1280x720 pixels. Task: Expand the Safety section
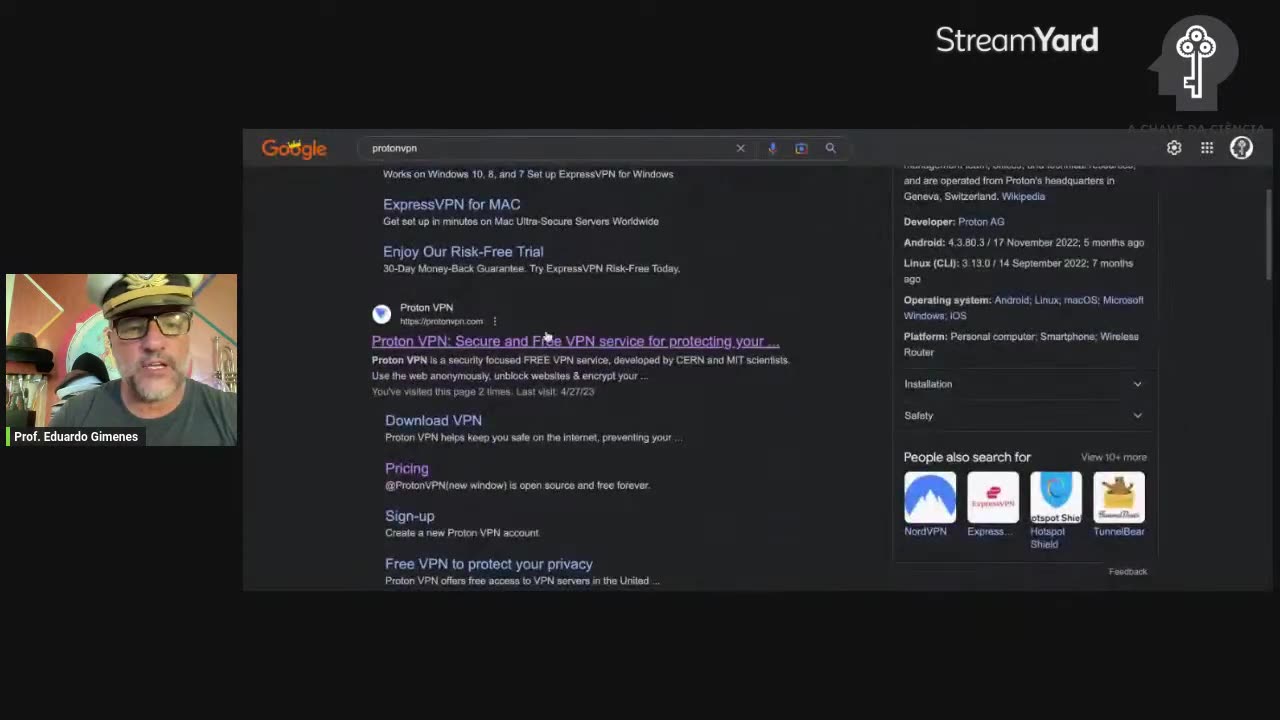click(1022, 415)
